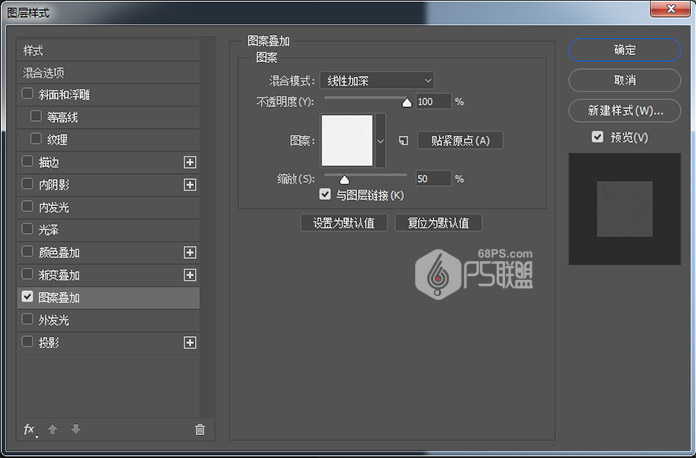The image size is (696, 458).
Task: Click the white pattern swatch
Action: (x=347, y=141)
